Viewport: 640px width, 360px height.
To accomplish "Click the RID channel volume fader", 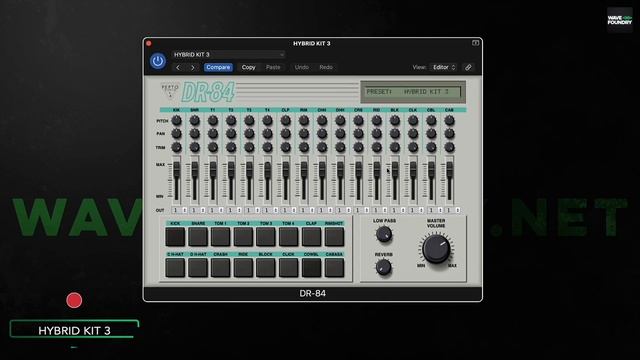I will pos(376,169).
